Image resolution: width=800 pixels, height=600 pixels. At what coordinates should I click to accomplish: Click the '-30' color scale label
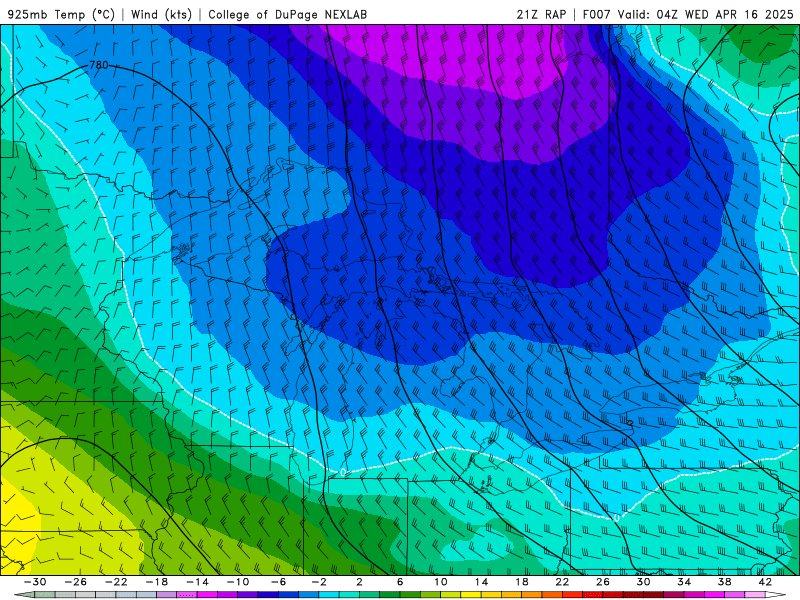35,582
